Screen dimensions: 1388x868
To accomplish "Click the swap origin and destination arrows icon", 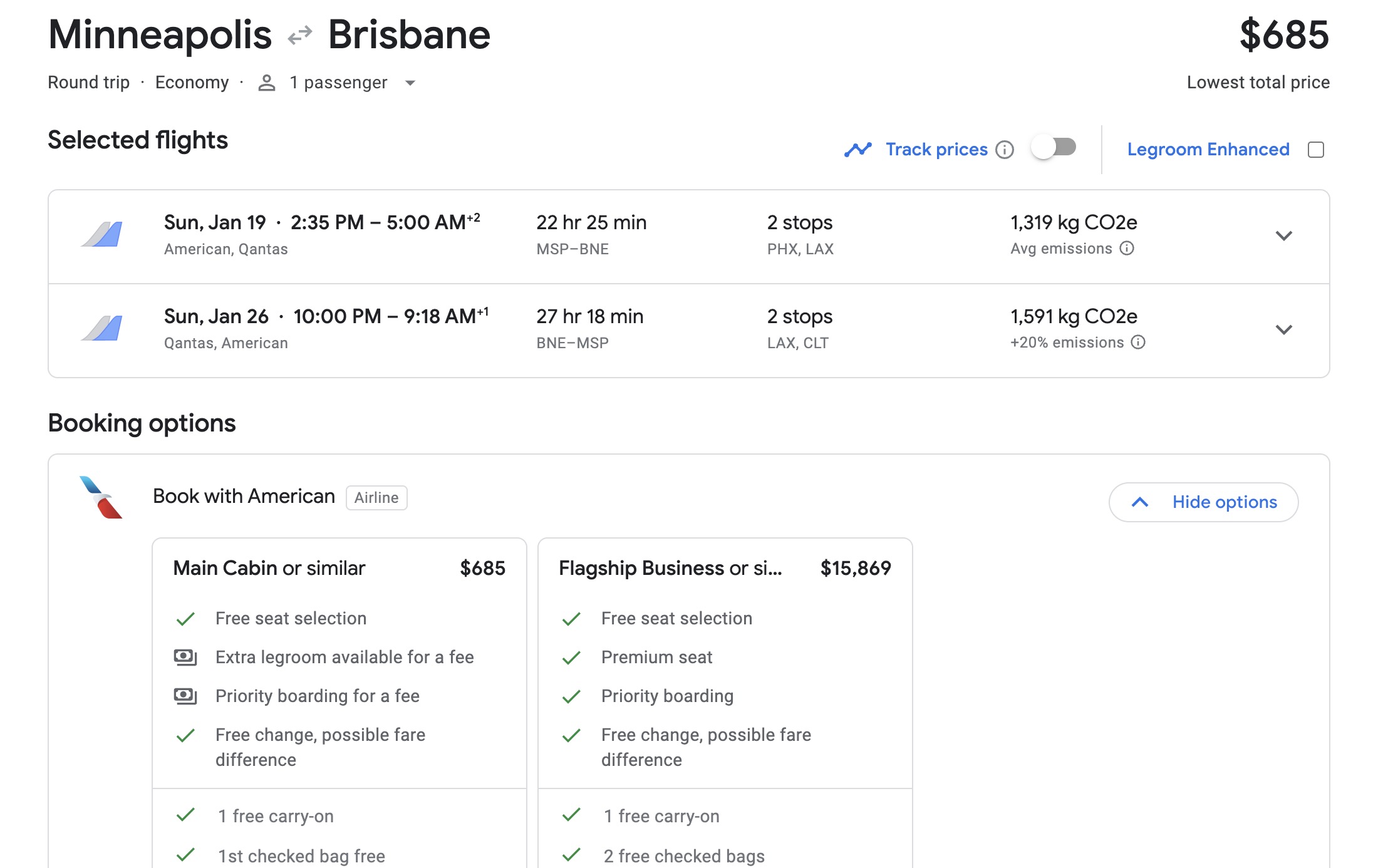I will click(299, 34).
